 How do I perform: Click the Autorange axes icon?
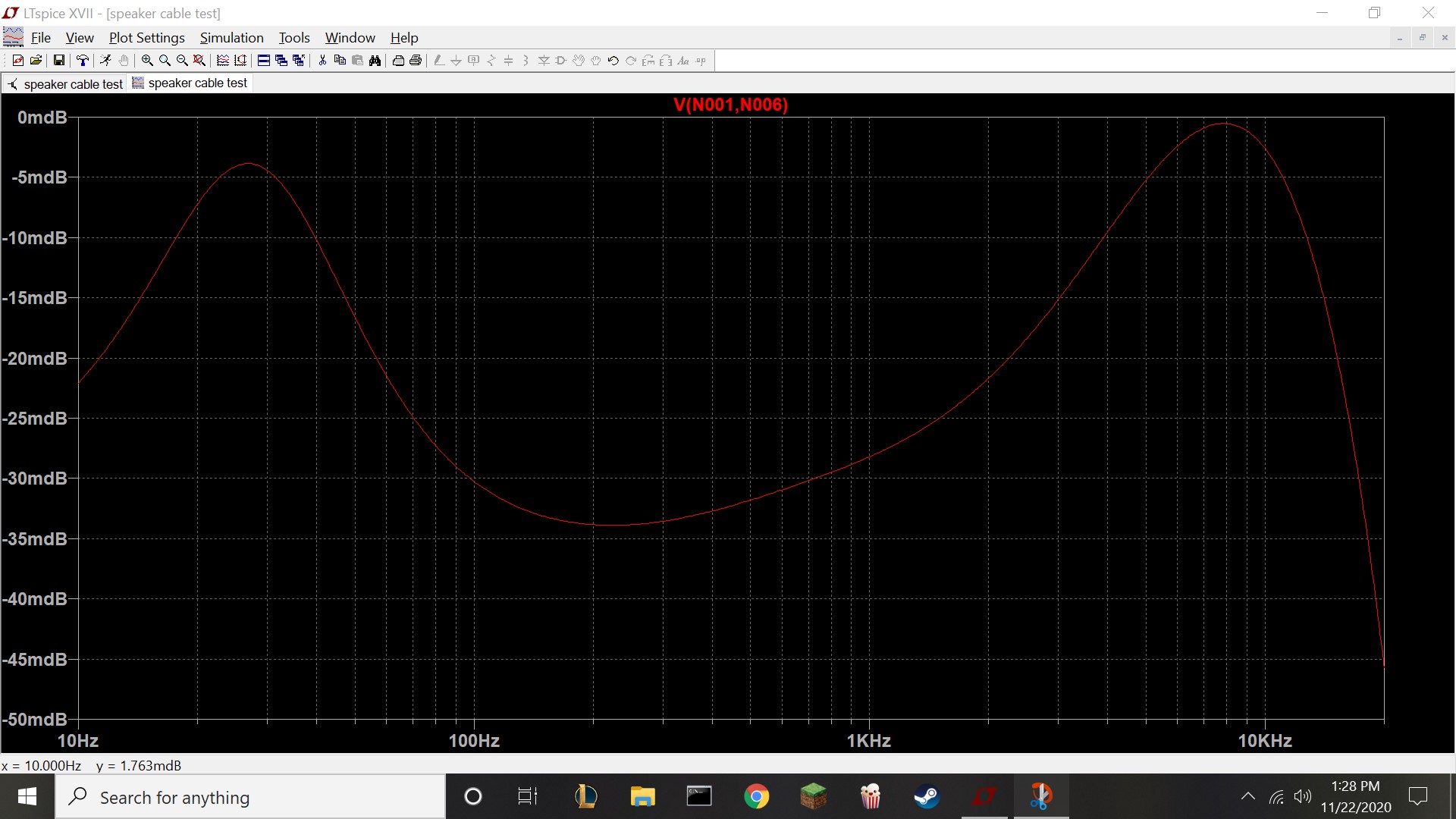coord(240,61)
